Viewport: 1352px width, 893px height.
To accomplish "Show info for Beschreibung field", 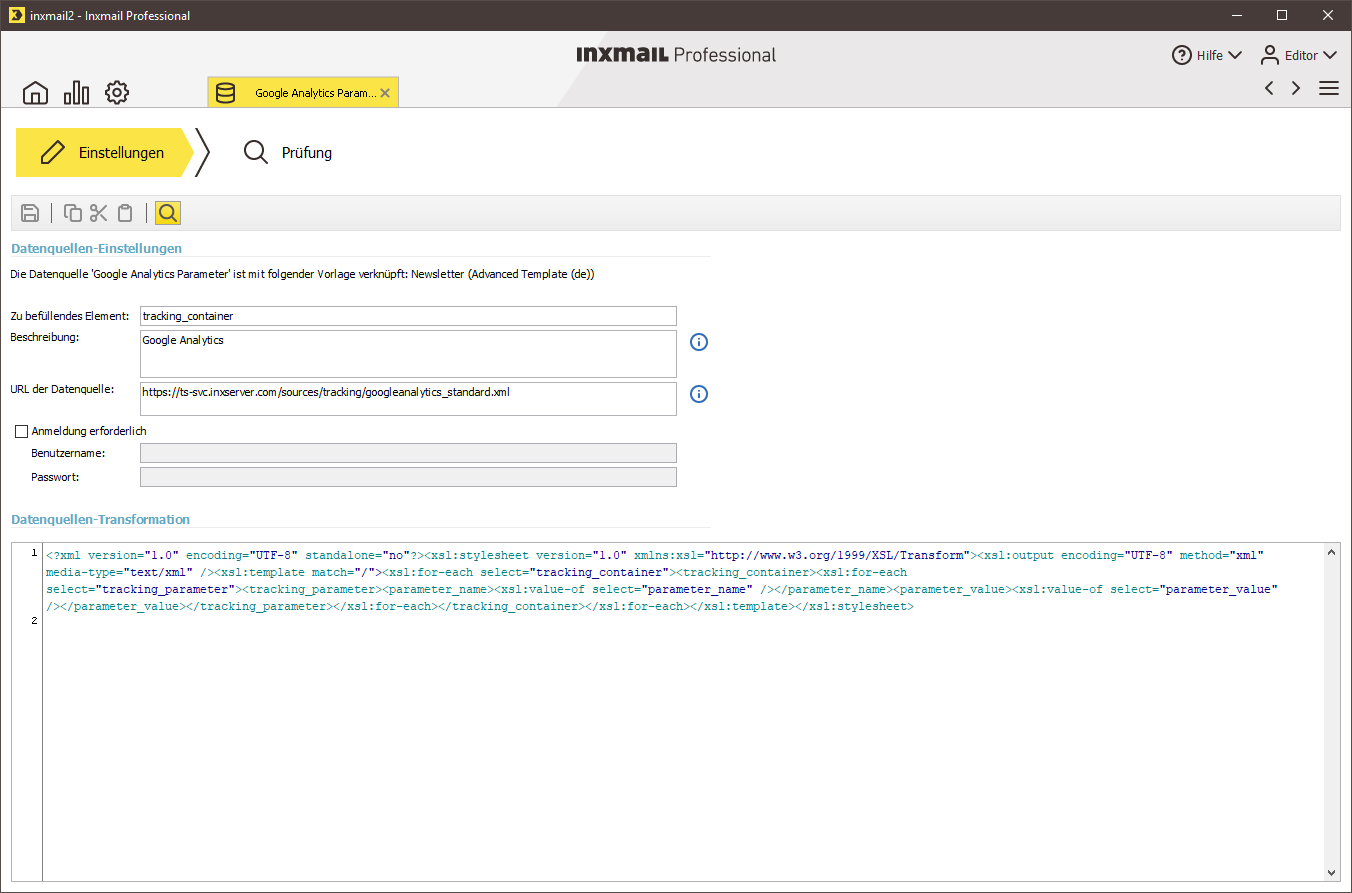I will coord(699,342).
